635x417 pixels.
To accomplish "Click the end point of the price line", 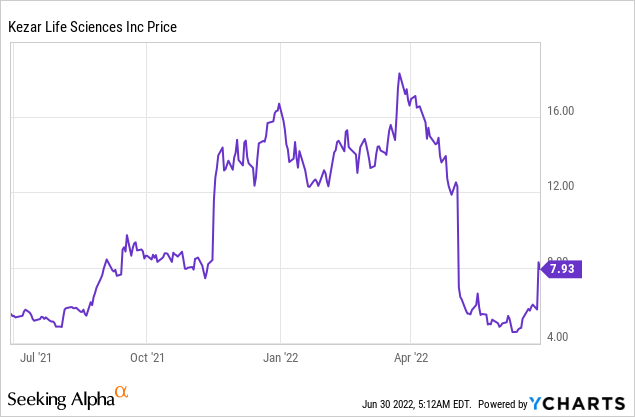I will pos(539,264).
